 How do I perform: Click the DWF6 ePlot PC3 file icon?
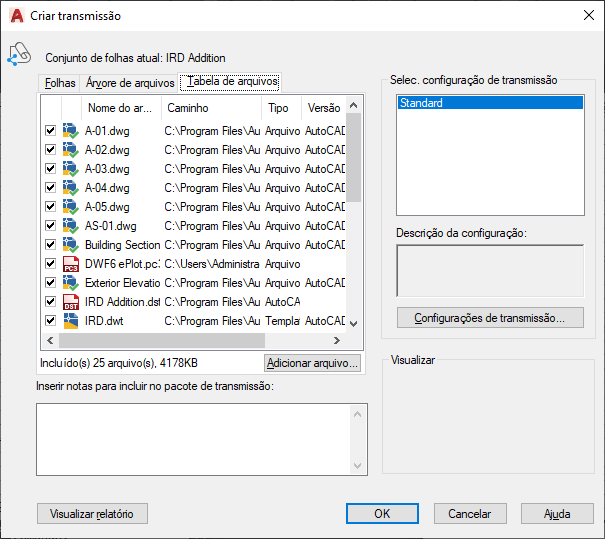pos(70,264)
